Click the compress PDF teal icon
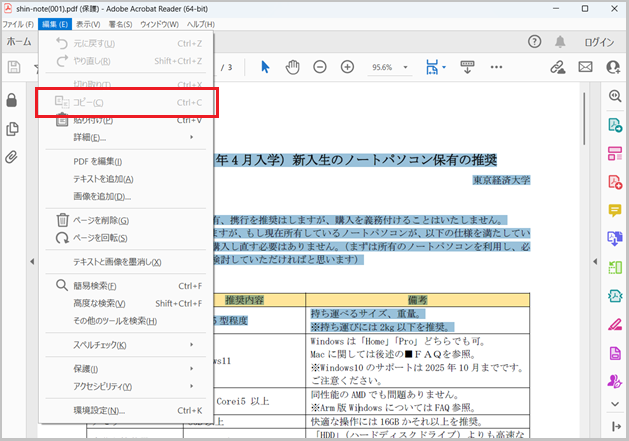 click(x=615, y=296)
